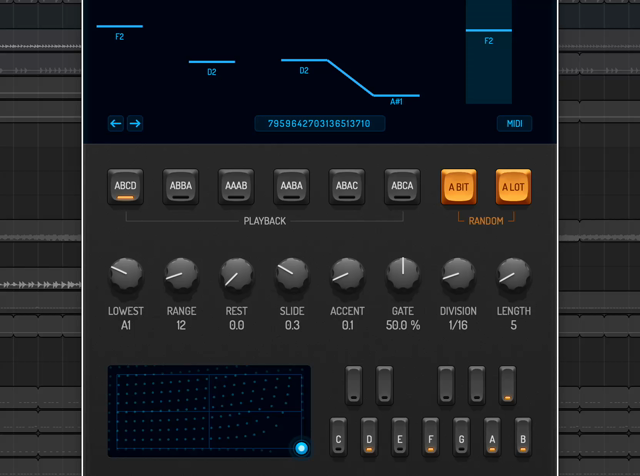The height and width of the screenshot is (476, 640).
Task: Toggle the D sharp black key
Action: pos(384,385)
